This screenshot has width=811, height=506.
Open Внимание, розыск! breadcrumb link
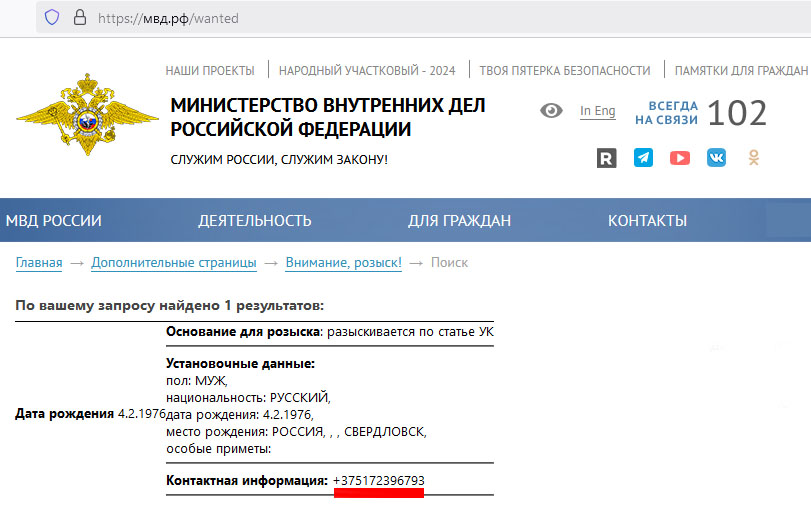tap(343, 263)
